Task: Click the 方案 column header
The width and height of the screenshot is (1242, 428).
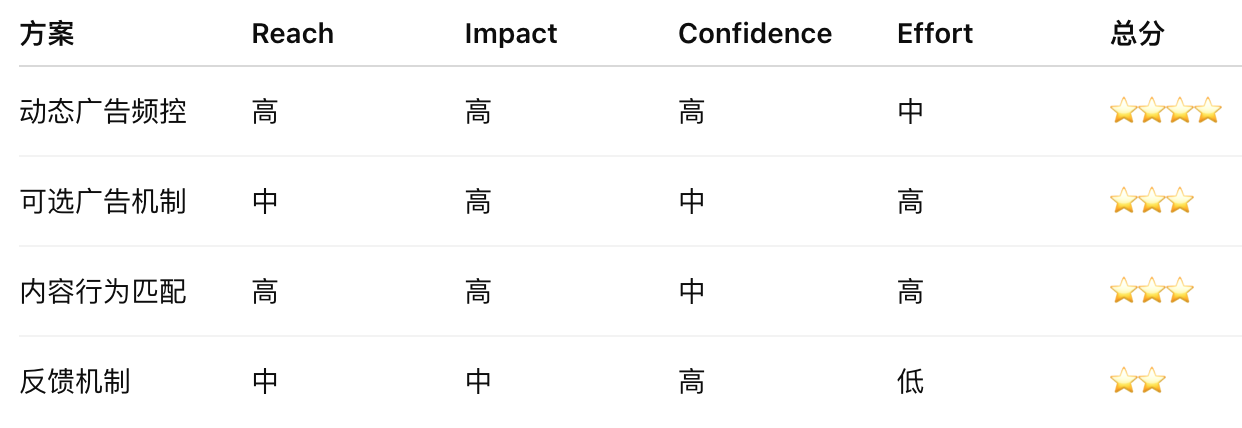Action: (x=47, y=34)
